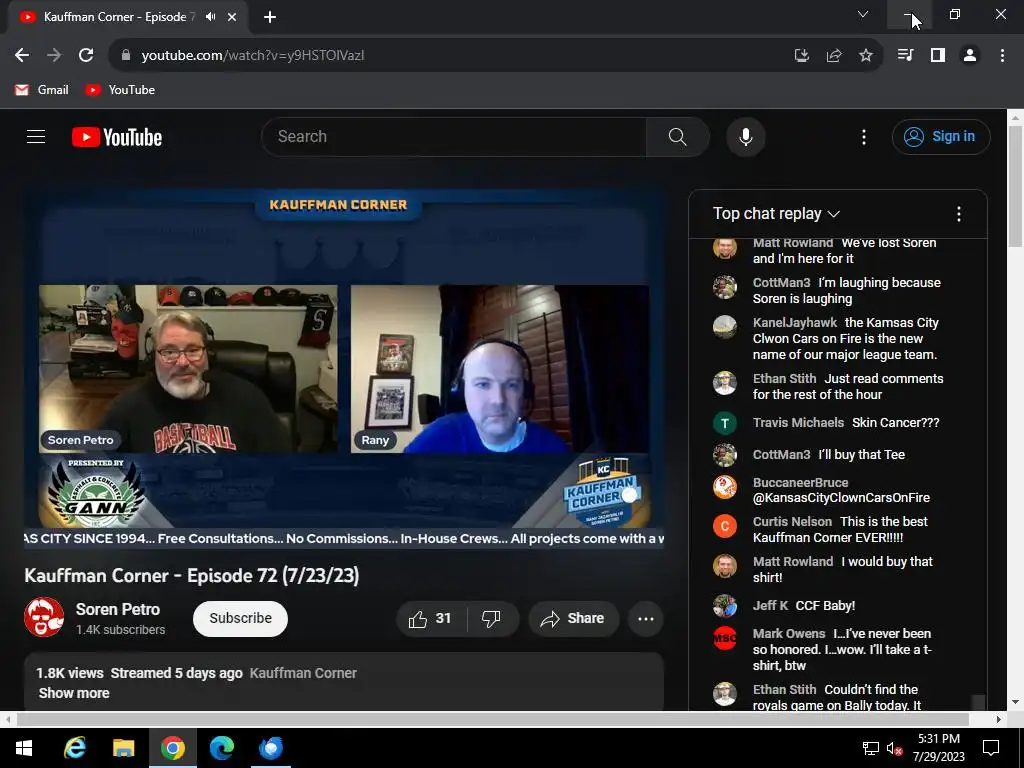The height and width of the screenshot is (768, 1024).
Task: Click browser forward arrow
Action: (x=54, y=56)
